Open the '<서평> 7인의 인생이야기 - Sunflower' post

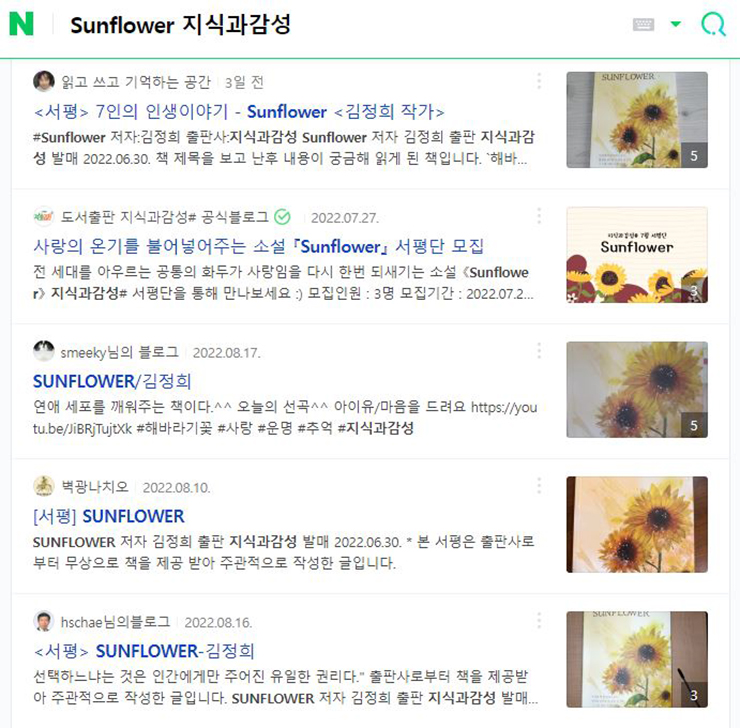click(239, 112)
